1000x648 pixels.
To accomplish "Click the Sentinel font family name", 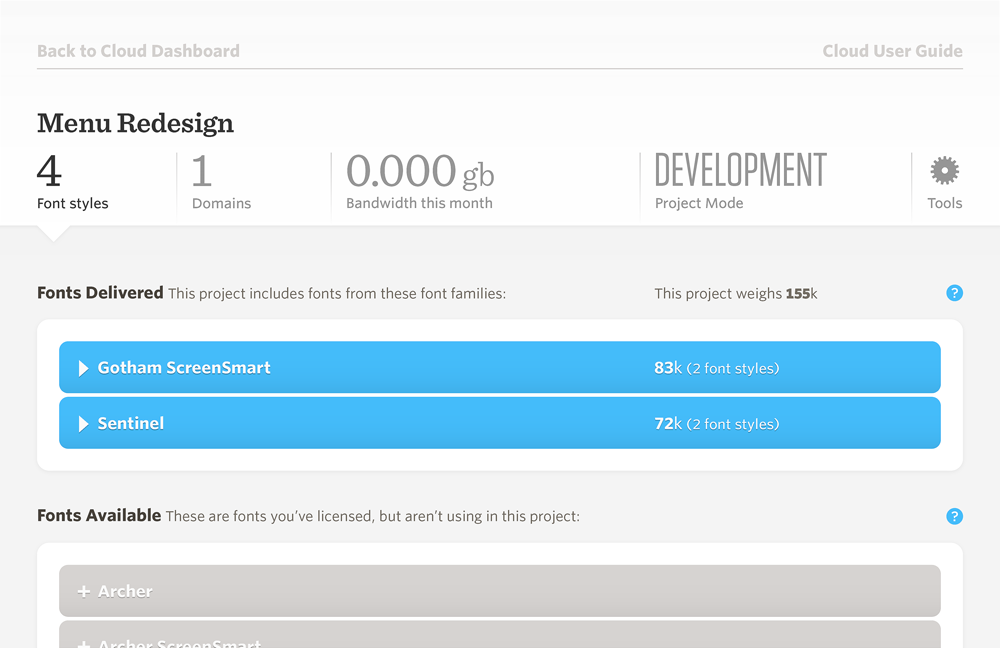I will click(131, 423).
